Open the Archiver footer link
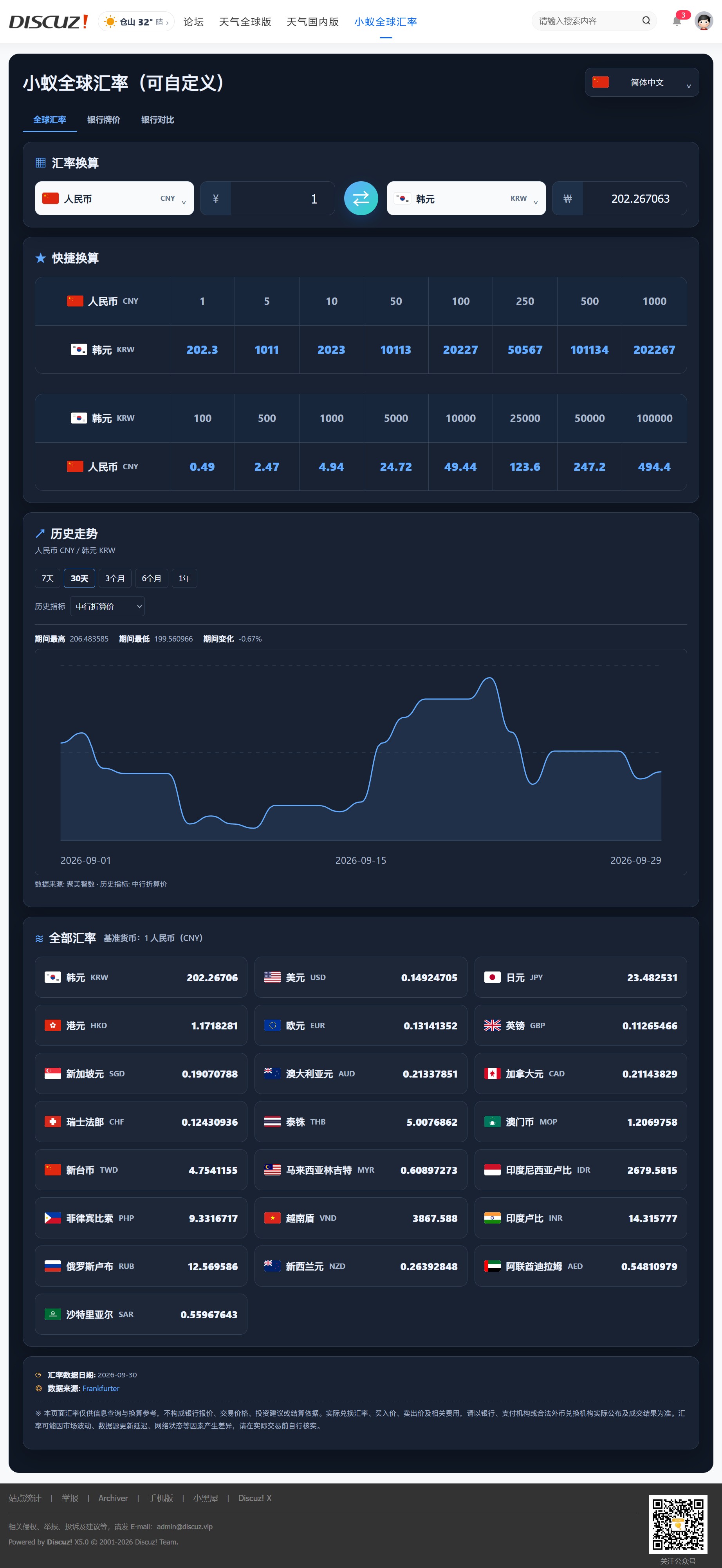722x1568 pixels. 113,1498
